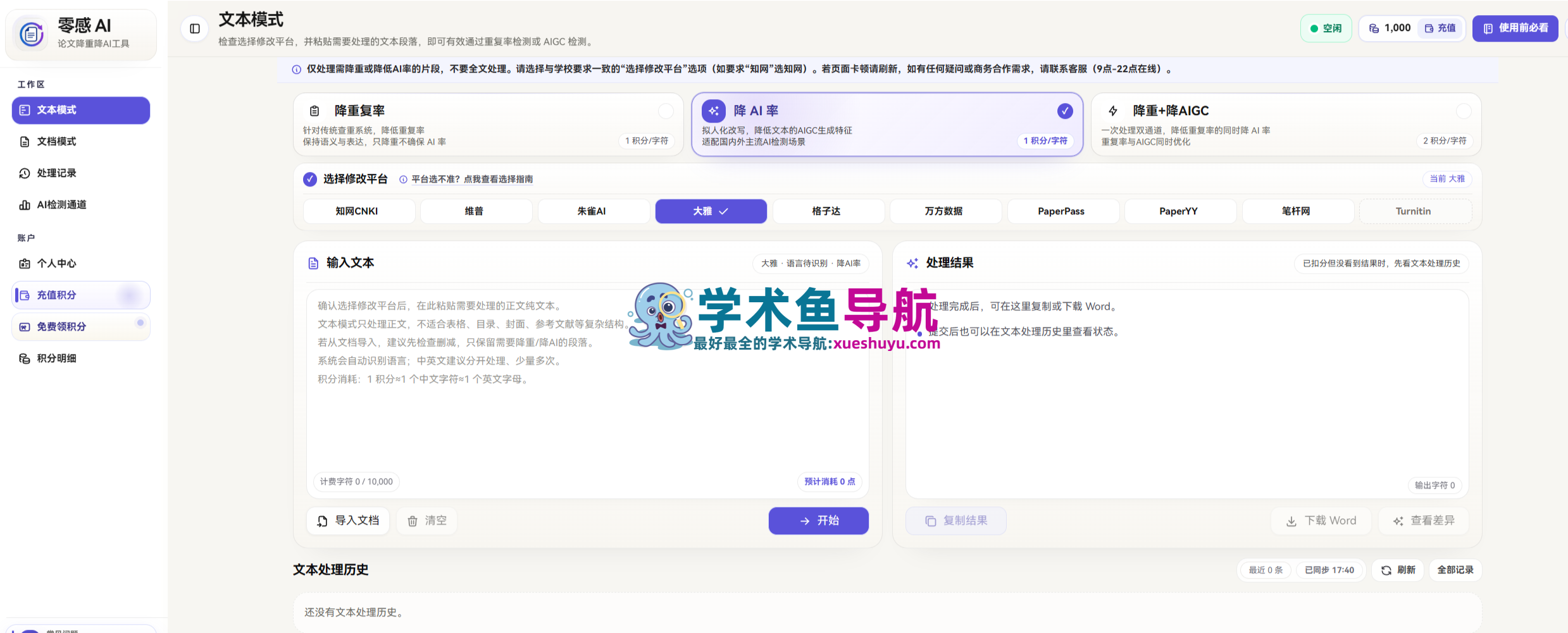The height and width of the screenshot is (633, 1568).
Task: Open 积分明细 in the sidebar
Action: tap(81, 359)
